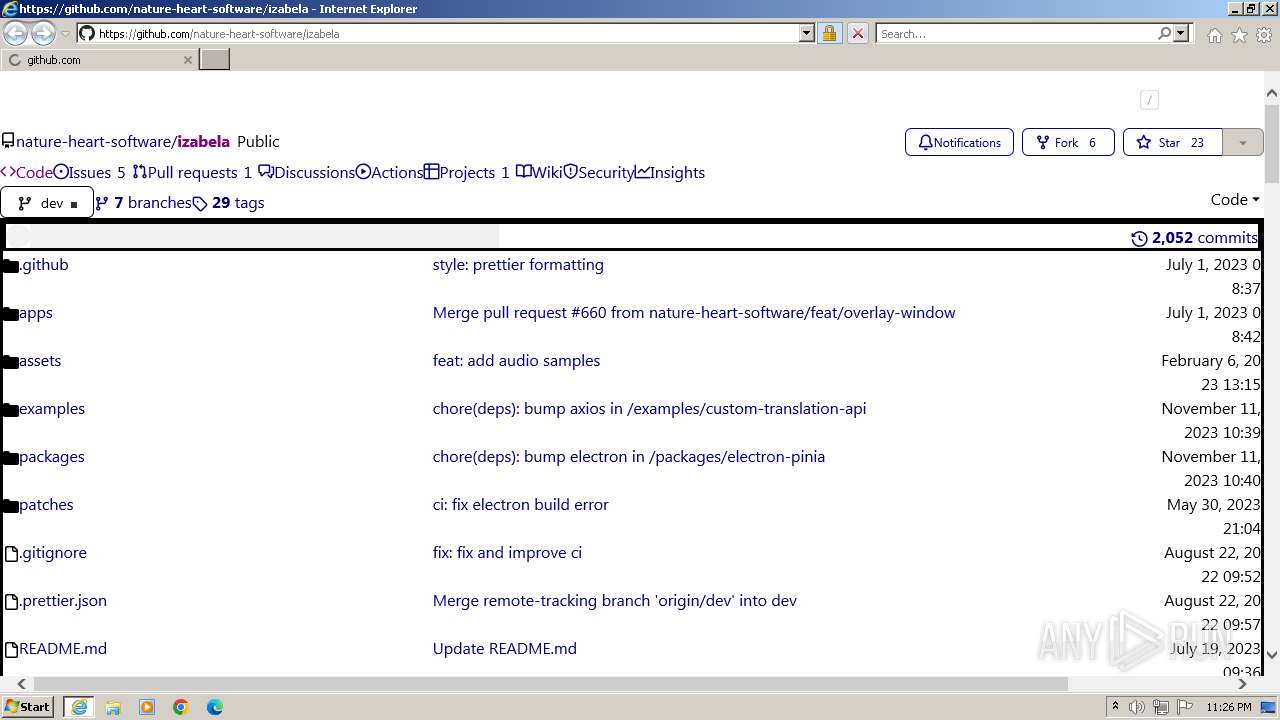Click the search magnifier icon
The width and height of the screenshot is (1280, 720).
click(1164, 33)
